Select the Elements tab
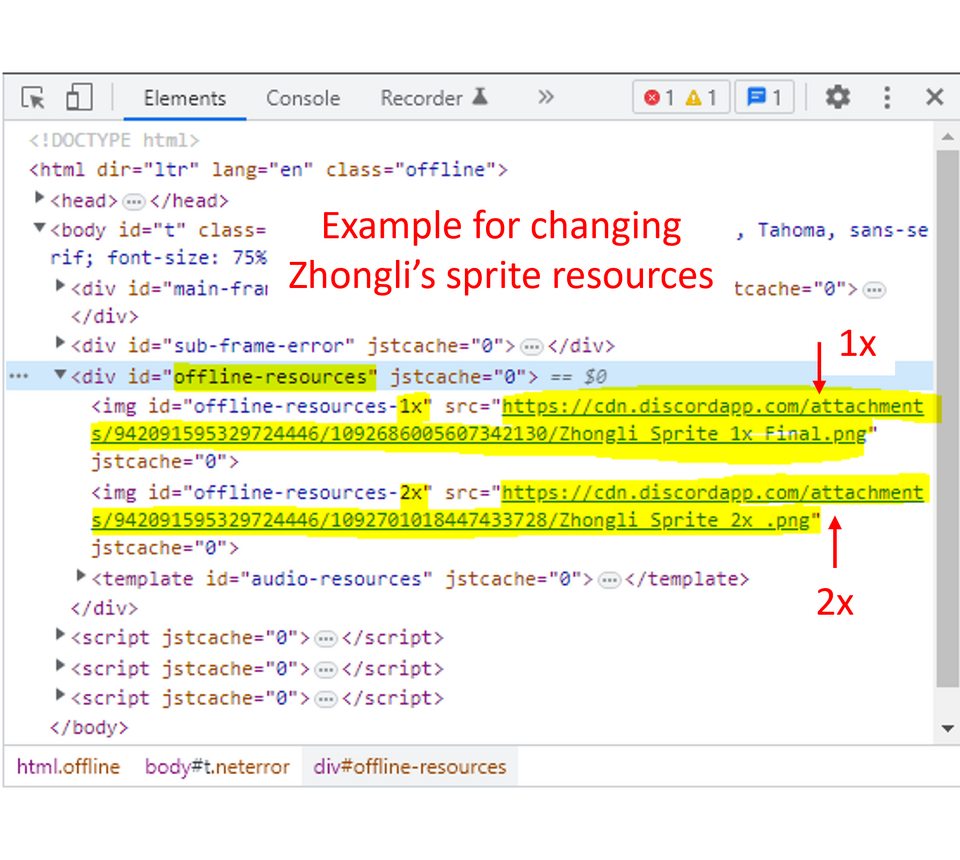The height and width of the screenshot is (860, 960). click(x=184, y=98)
